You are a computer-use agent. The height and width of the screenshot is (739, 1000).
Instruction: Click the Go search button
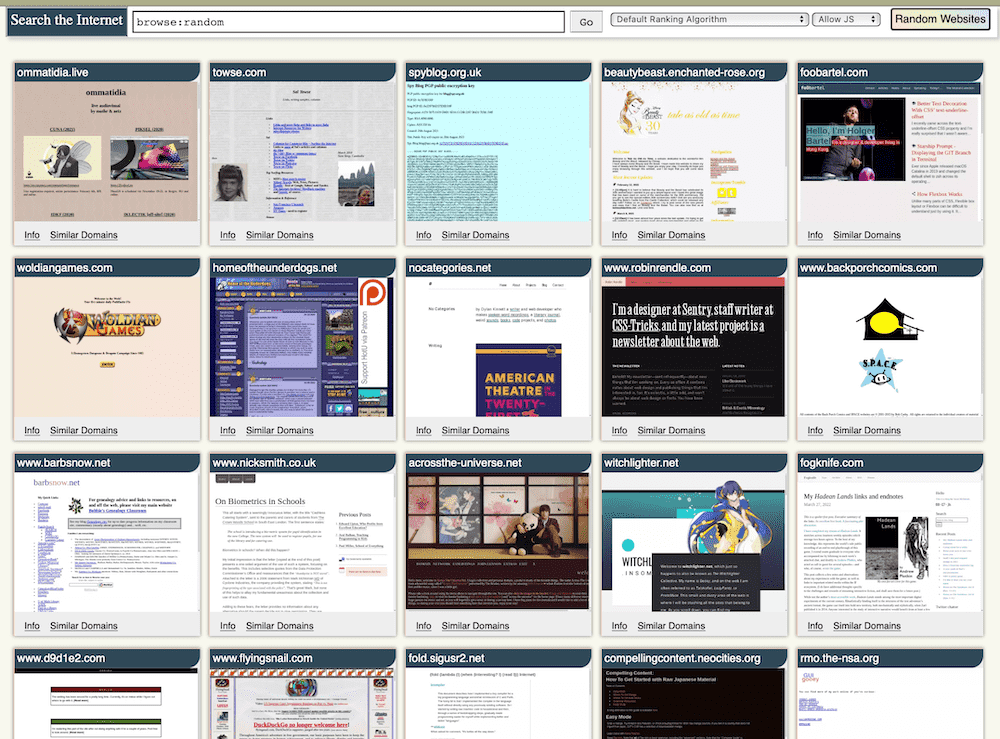586,22
